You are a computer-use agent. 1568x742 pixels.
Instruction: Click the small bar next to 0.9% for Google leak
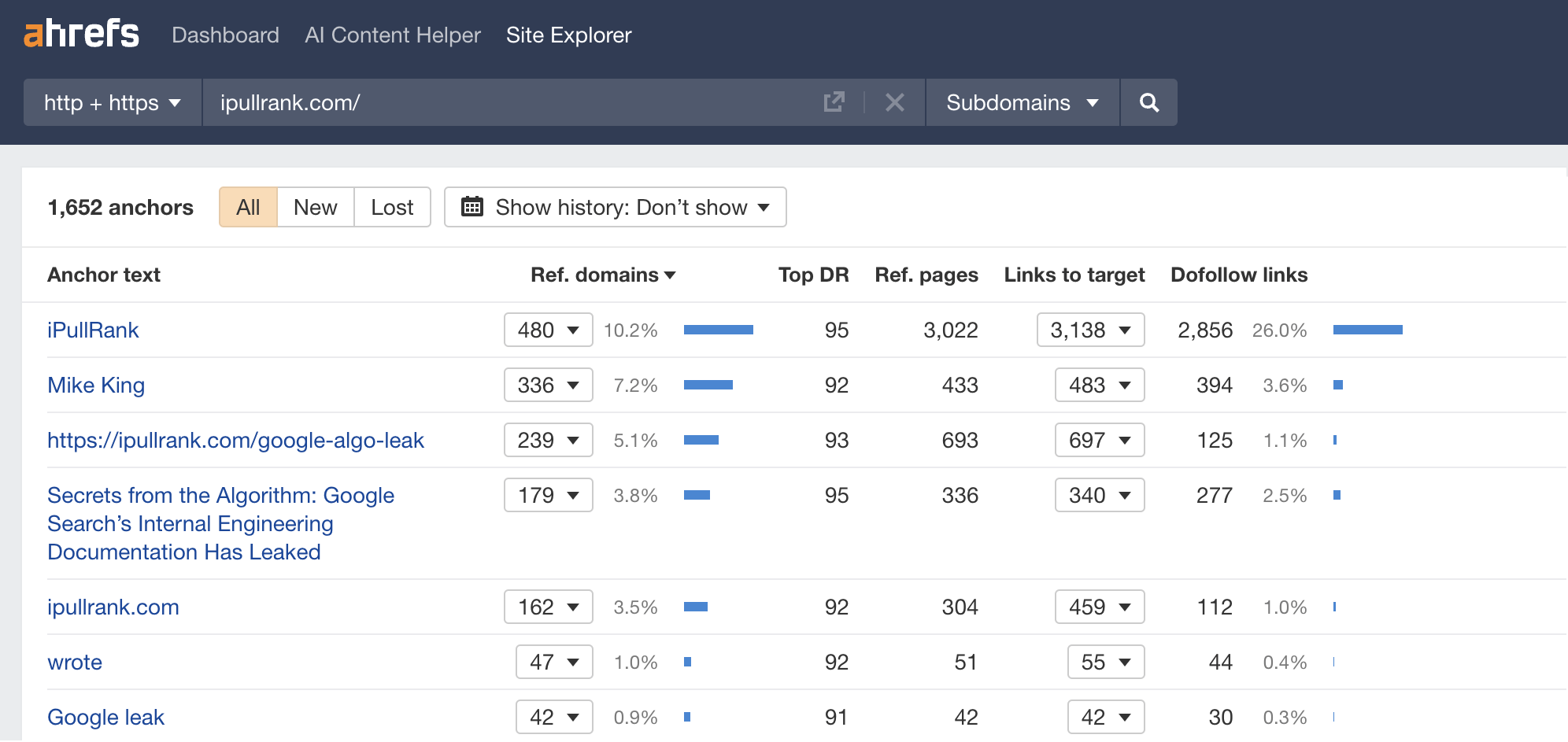click(687, 717)
